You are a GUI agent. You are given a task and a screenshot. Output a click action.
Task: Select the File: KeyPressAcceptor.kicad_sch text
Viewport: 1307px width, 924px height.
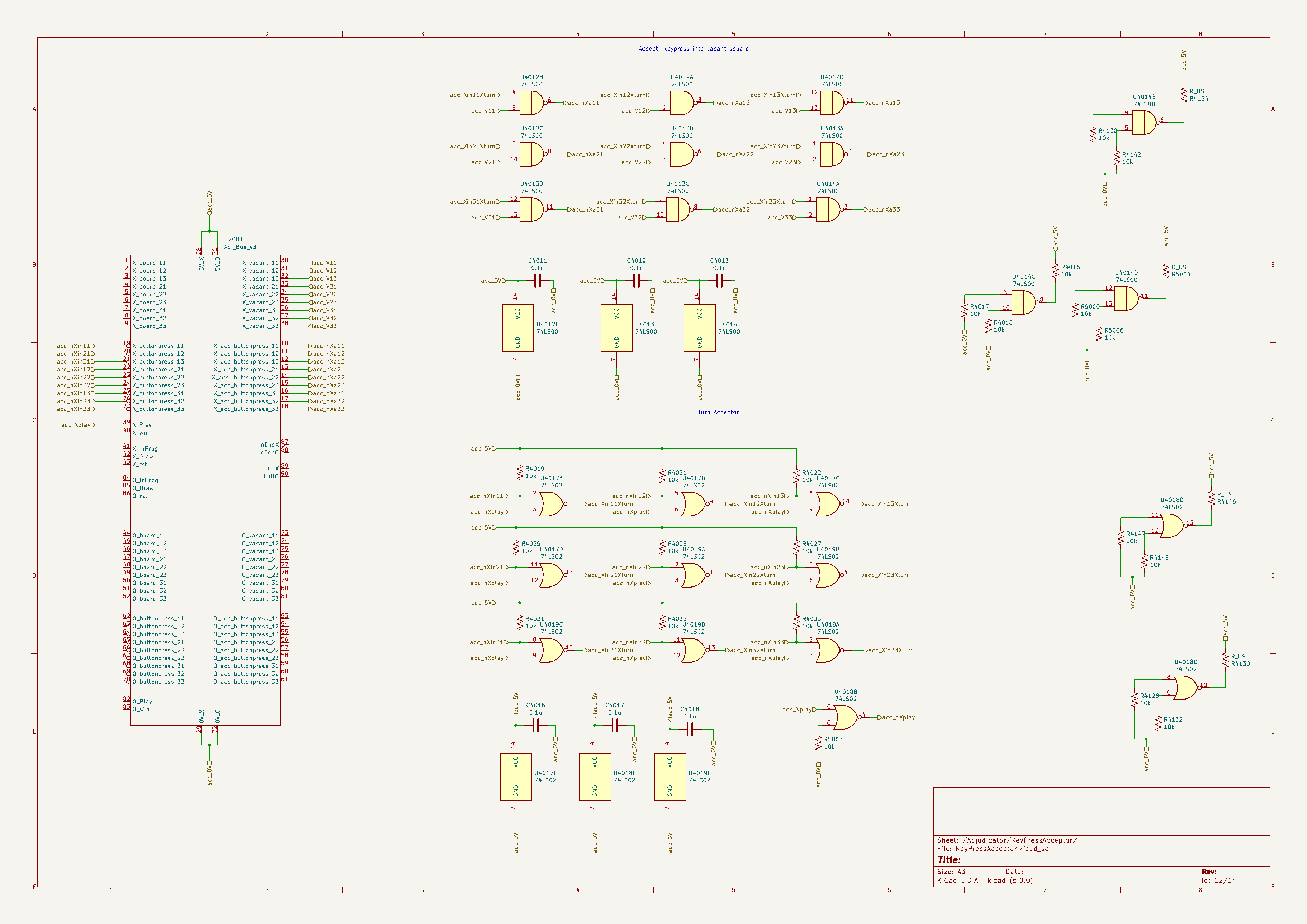994,849
